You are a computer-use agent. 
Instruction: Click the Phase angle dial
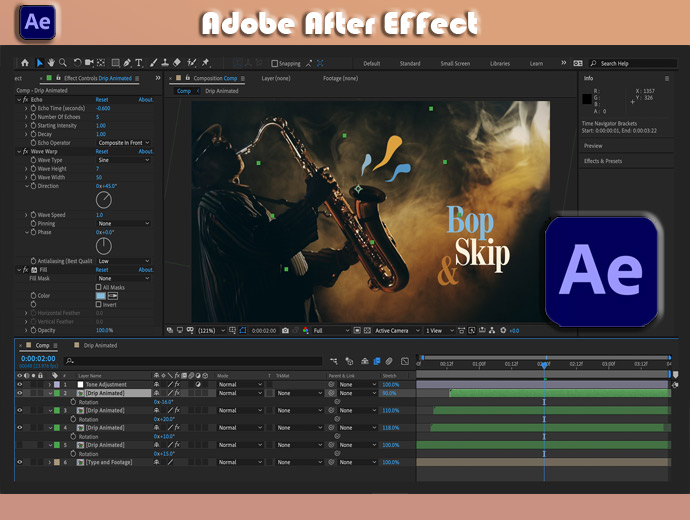104,246
